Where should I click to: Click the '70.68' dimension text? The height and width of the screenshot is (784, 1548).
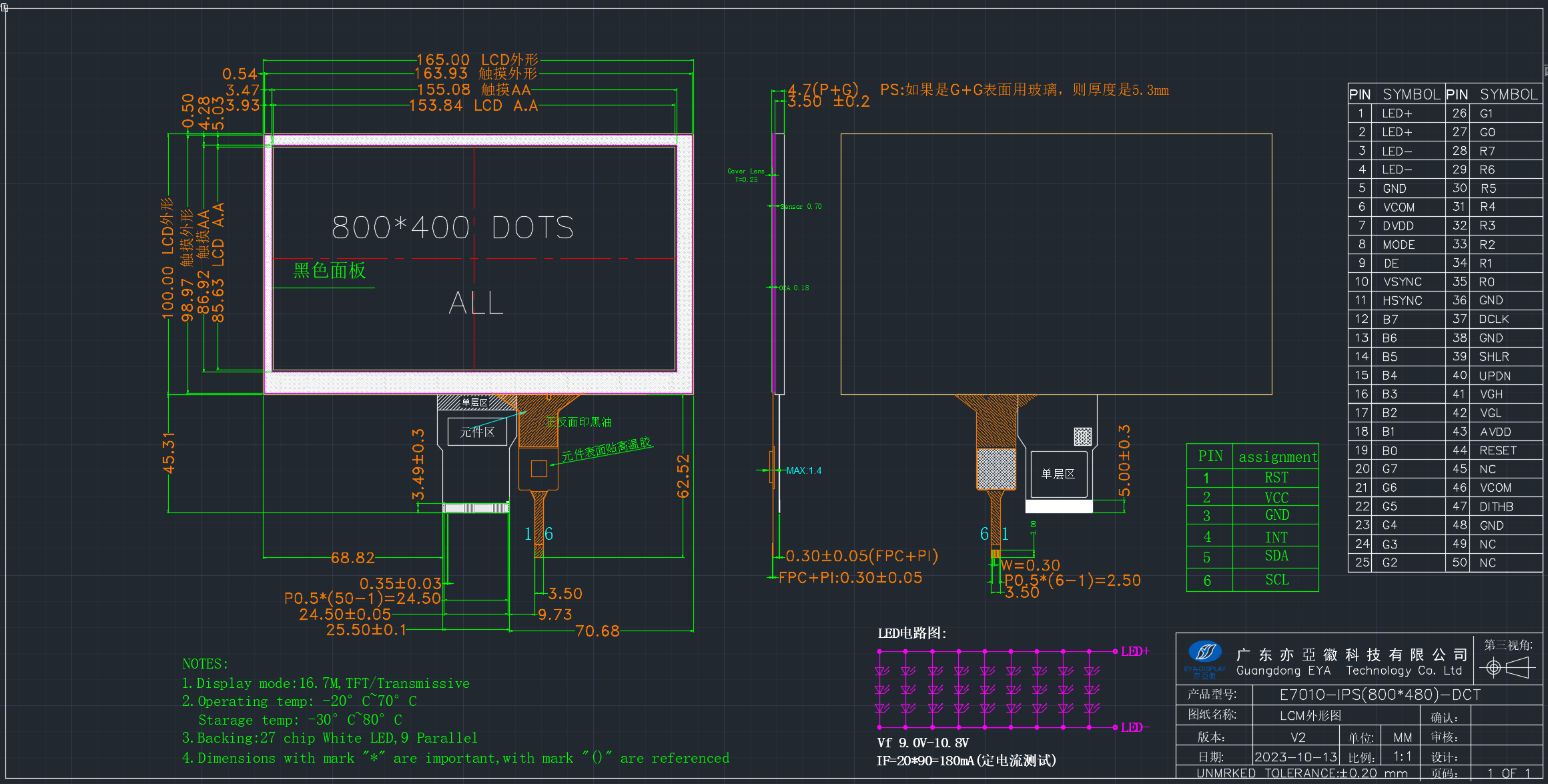(x=597, y=631)
